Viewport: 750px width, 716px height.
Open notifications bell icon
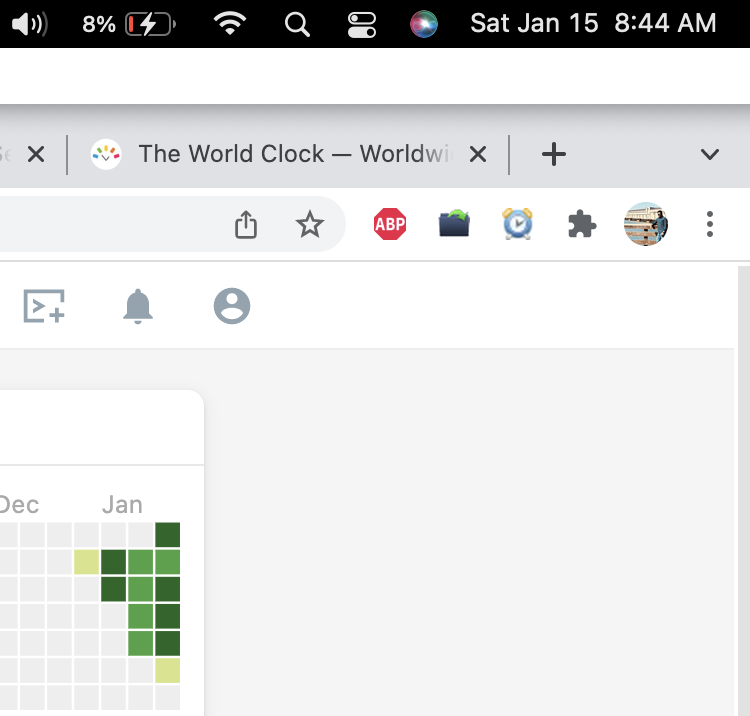tap(138, 306)
